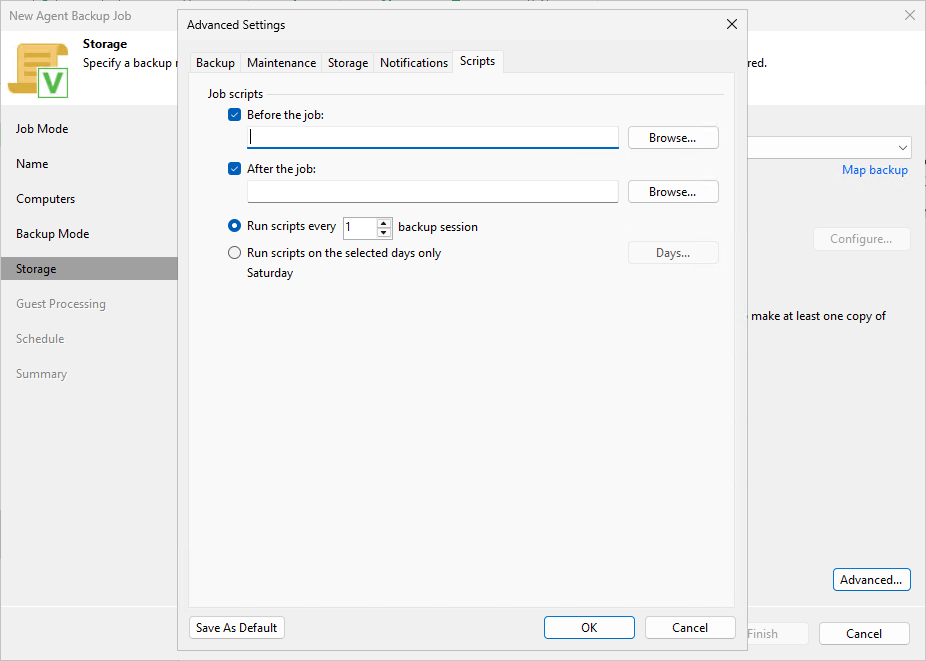The width and height of the screenshot is (926, 661).
Task: Select the Storage wizard step
Action: (x=89, y=268)
